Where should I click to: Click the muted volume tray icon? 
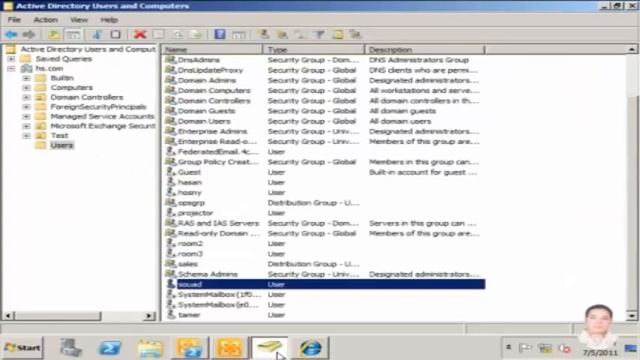[565, 348]
